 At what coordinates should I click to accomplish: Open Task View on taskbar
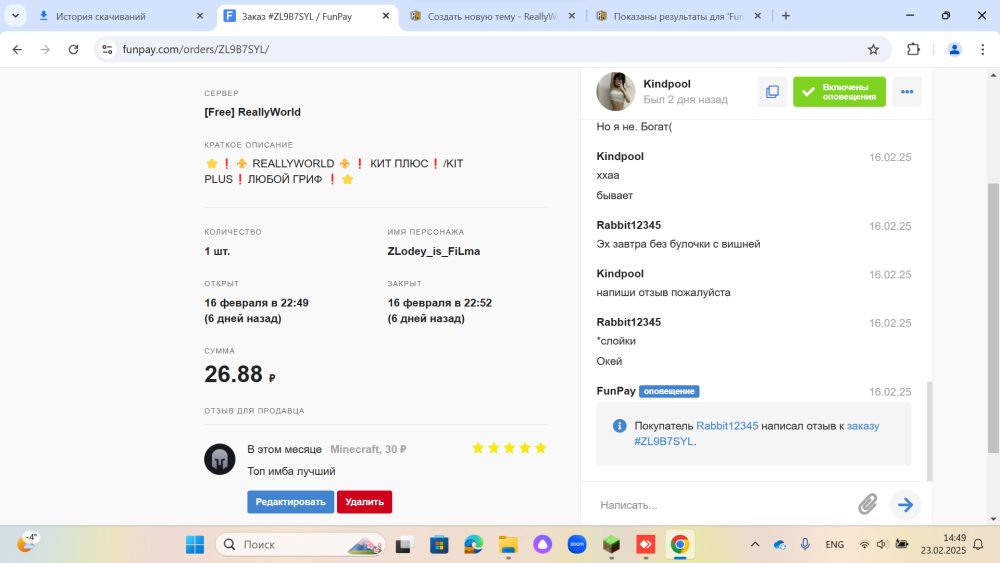coord(404,545)
